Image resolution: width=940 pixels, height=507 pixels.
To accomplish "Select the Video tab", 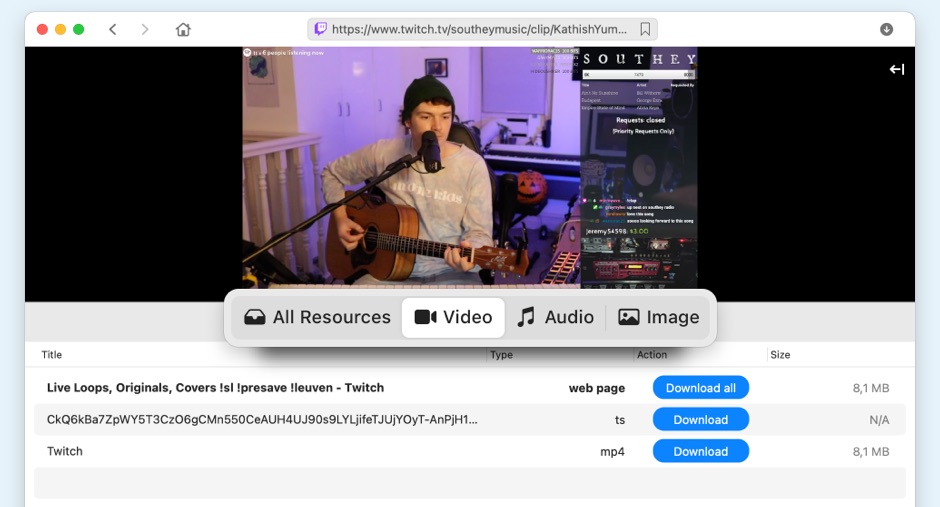I will (453, 317).
